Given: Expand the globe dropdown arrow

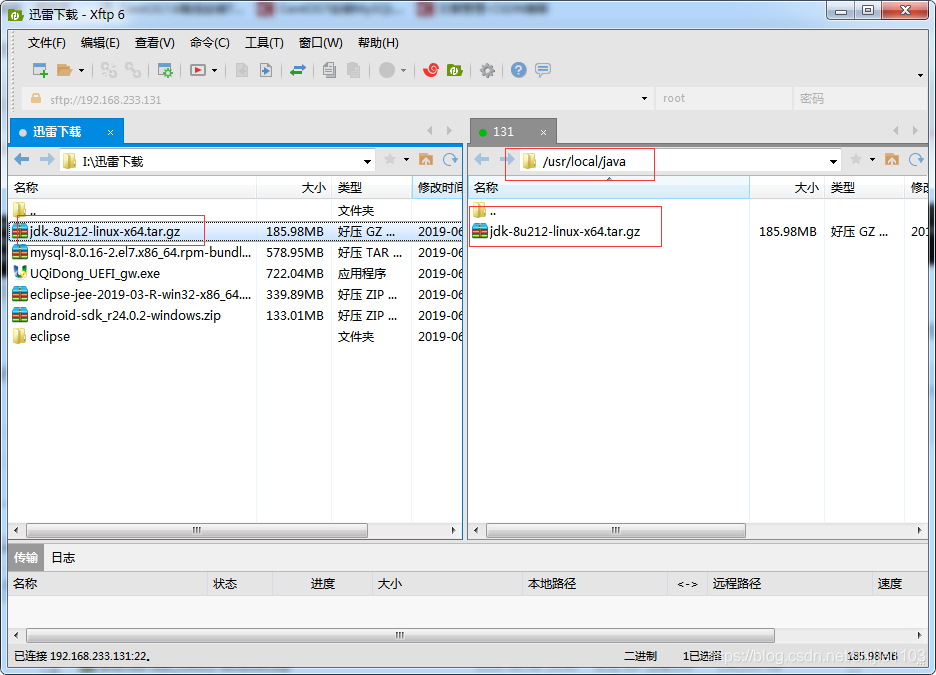Looking at the screenshot, I should tap(404, 70).
